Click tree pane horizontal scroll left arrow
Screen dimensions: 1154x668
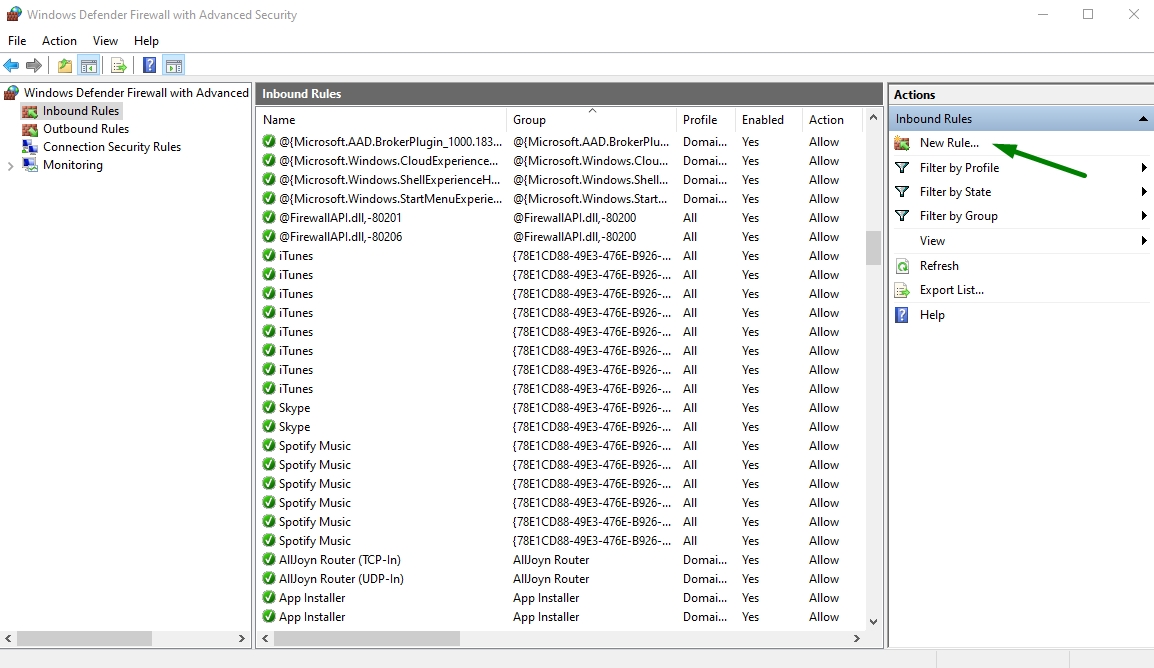click(8, 639)
